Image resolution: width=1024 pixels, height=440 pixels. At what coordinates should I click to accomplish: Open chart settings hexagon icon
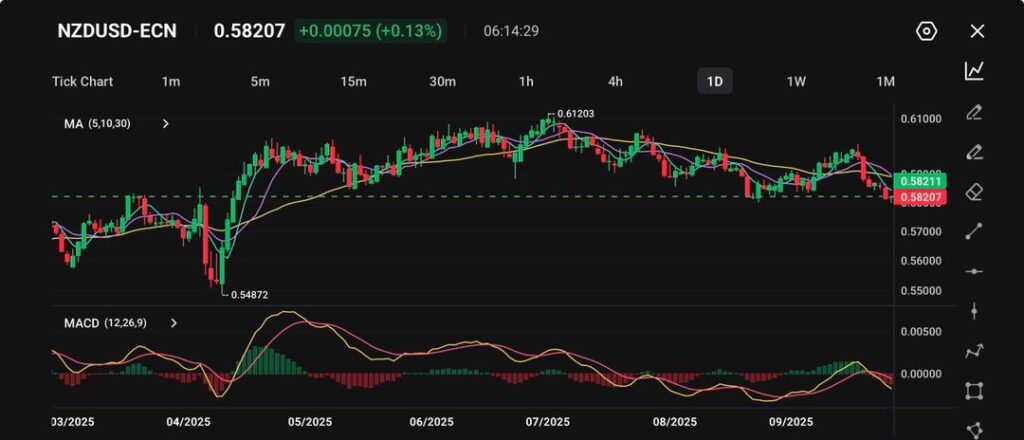[926, 31]
